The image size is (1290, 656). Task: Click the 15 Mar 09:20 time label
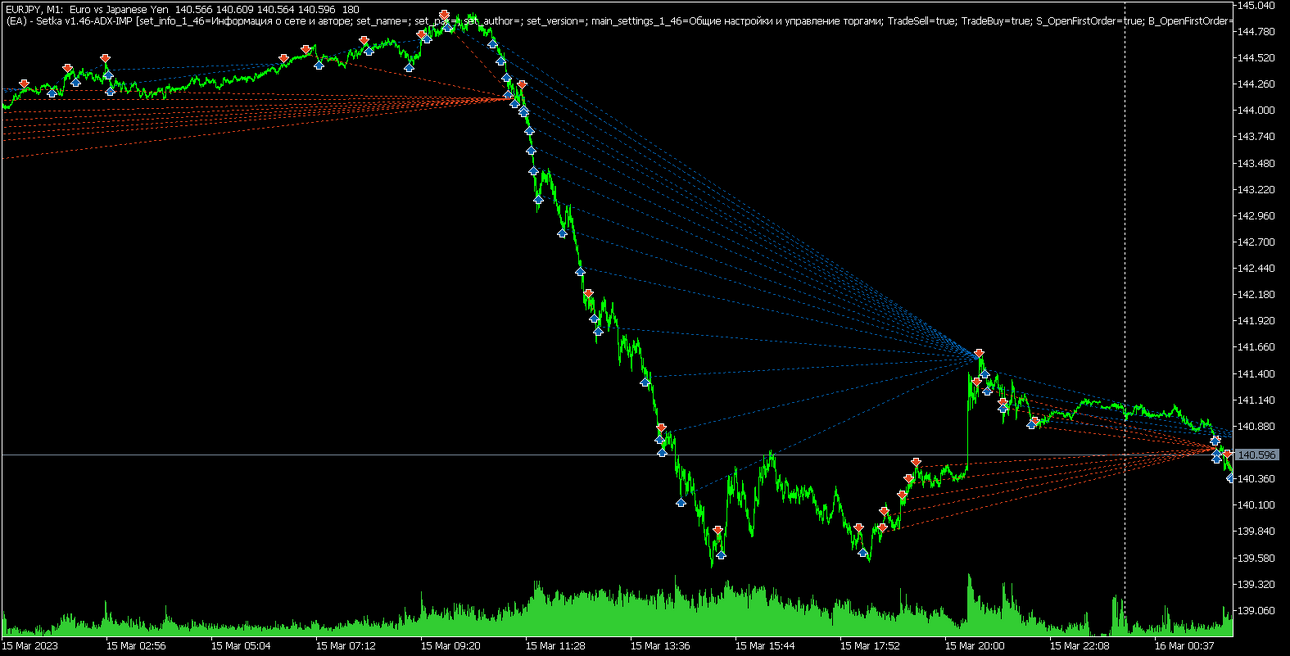[x=451, y=646]
